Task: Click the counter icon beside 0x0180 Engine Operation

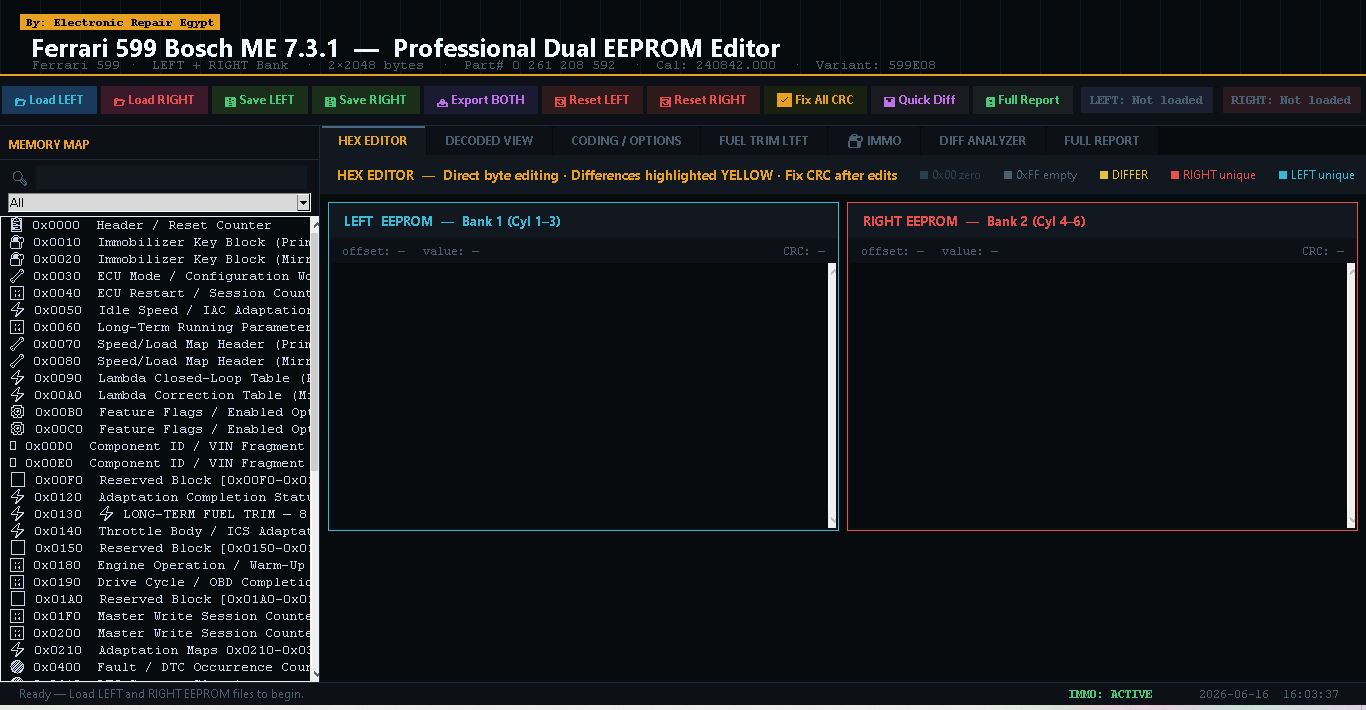Action: (17, 565)
